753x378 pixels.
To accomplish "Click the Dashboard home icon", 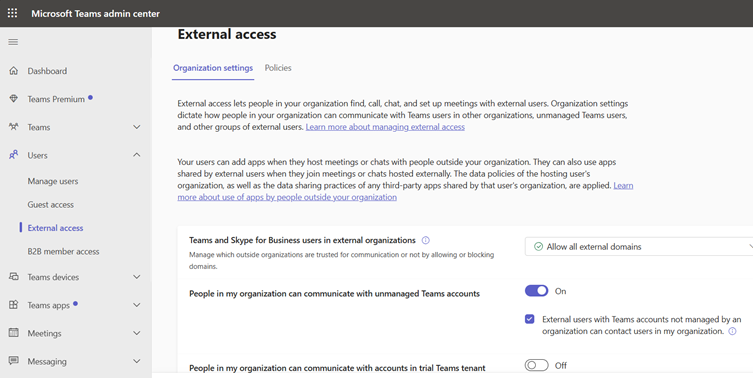I will click(x=13, y=71).
